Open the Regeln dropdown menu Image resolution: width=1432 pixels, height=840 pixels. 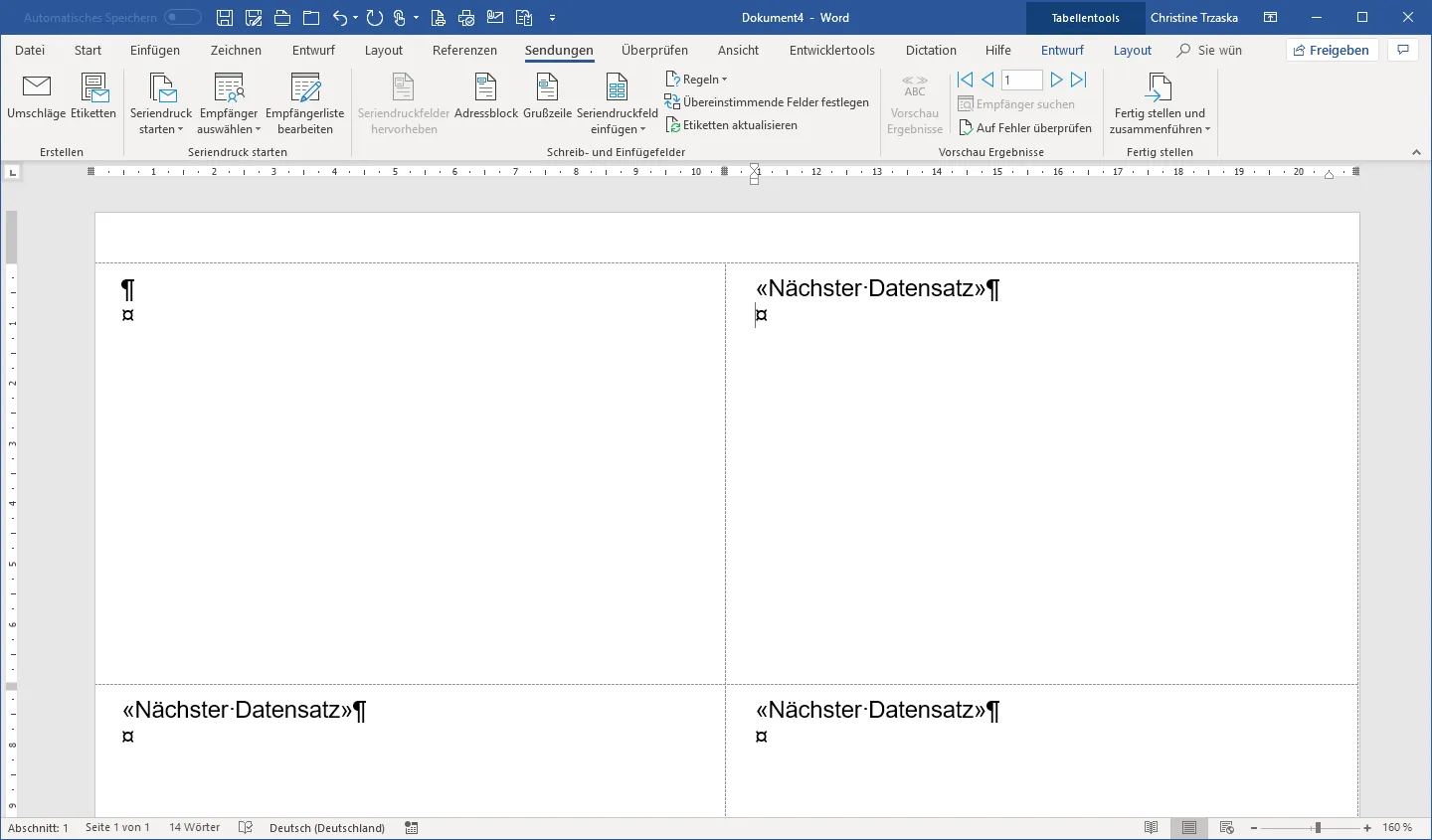[698, 80]
